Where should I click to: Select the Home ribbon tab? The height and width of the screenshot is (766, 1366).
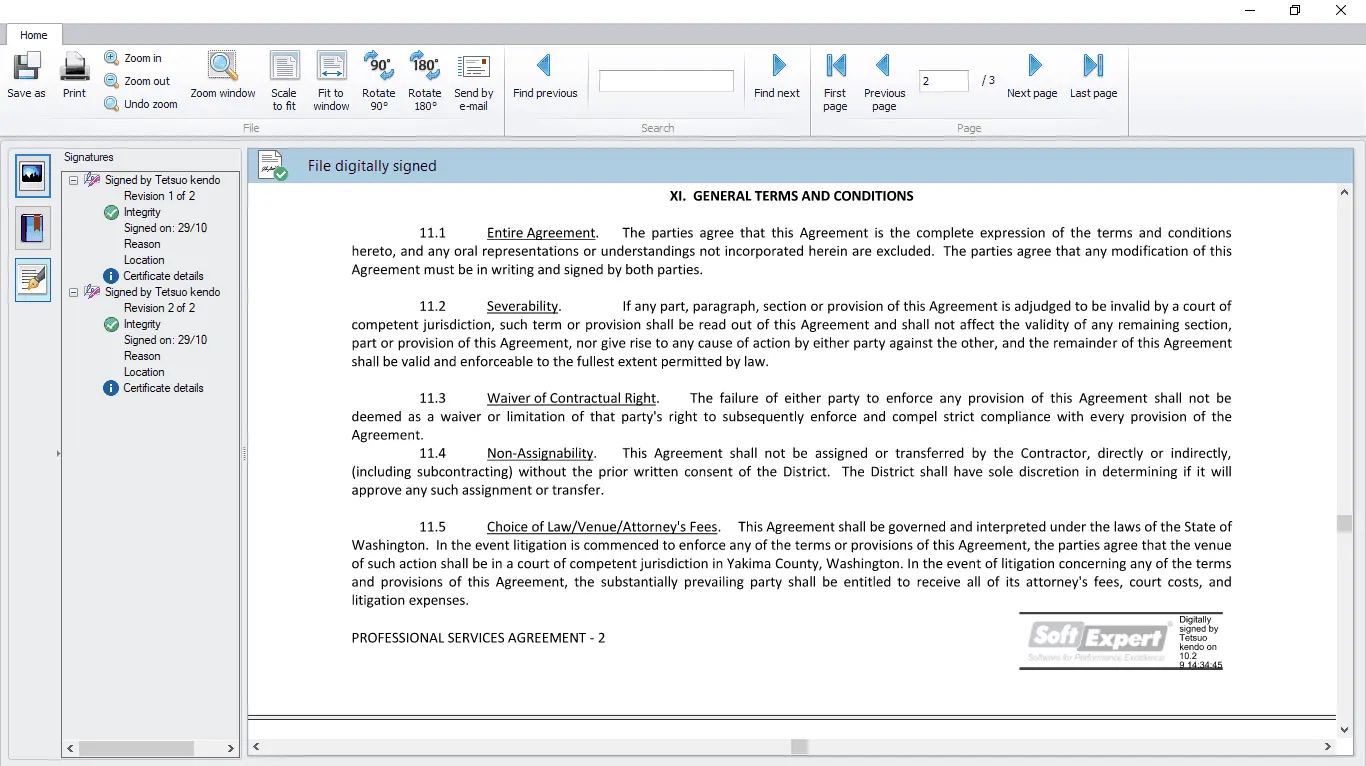pyautogui.click(x=34, y=34)
